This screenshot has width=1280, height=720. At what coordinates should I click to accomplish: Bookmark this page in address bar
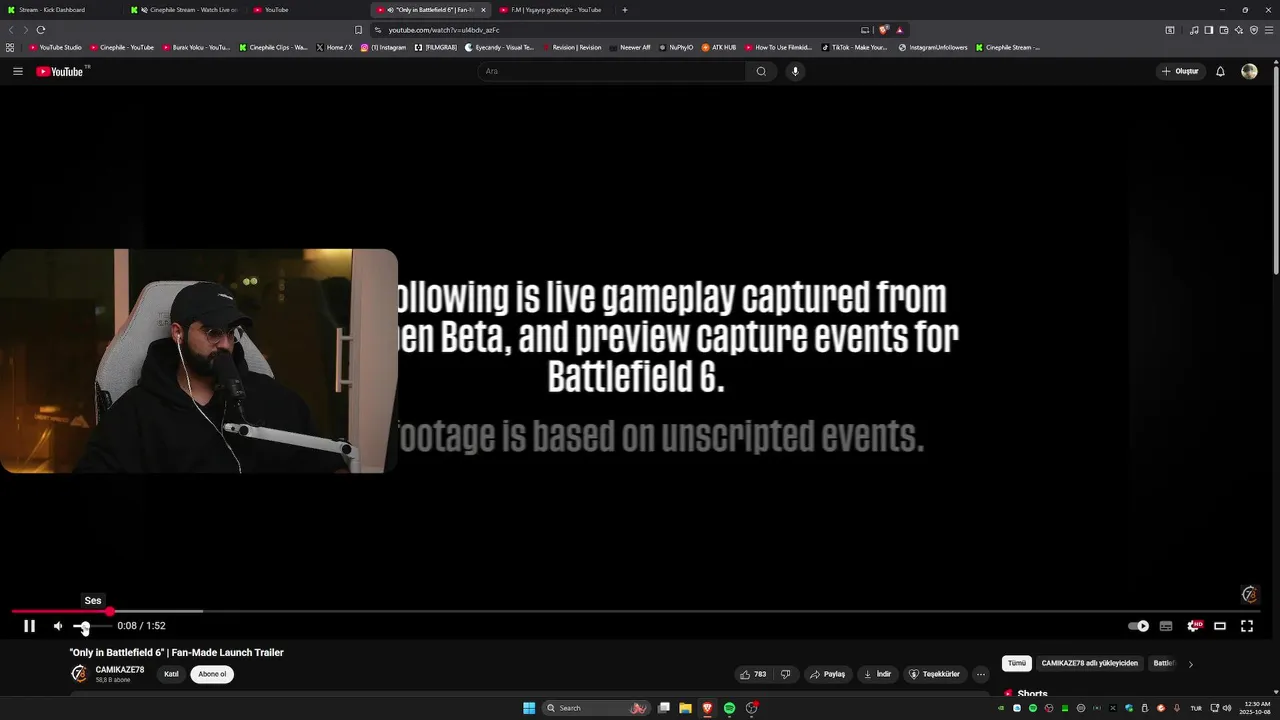pos(359,30)
